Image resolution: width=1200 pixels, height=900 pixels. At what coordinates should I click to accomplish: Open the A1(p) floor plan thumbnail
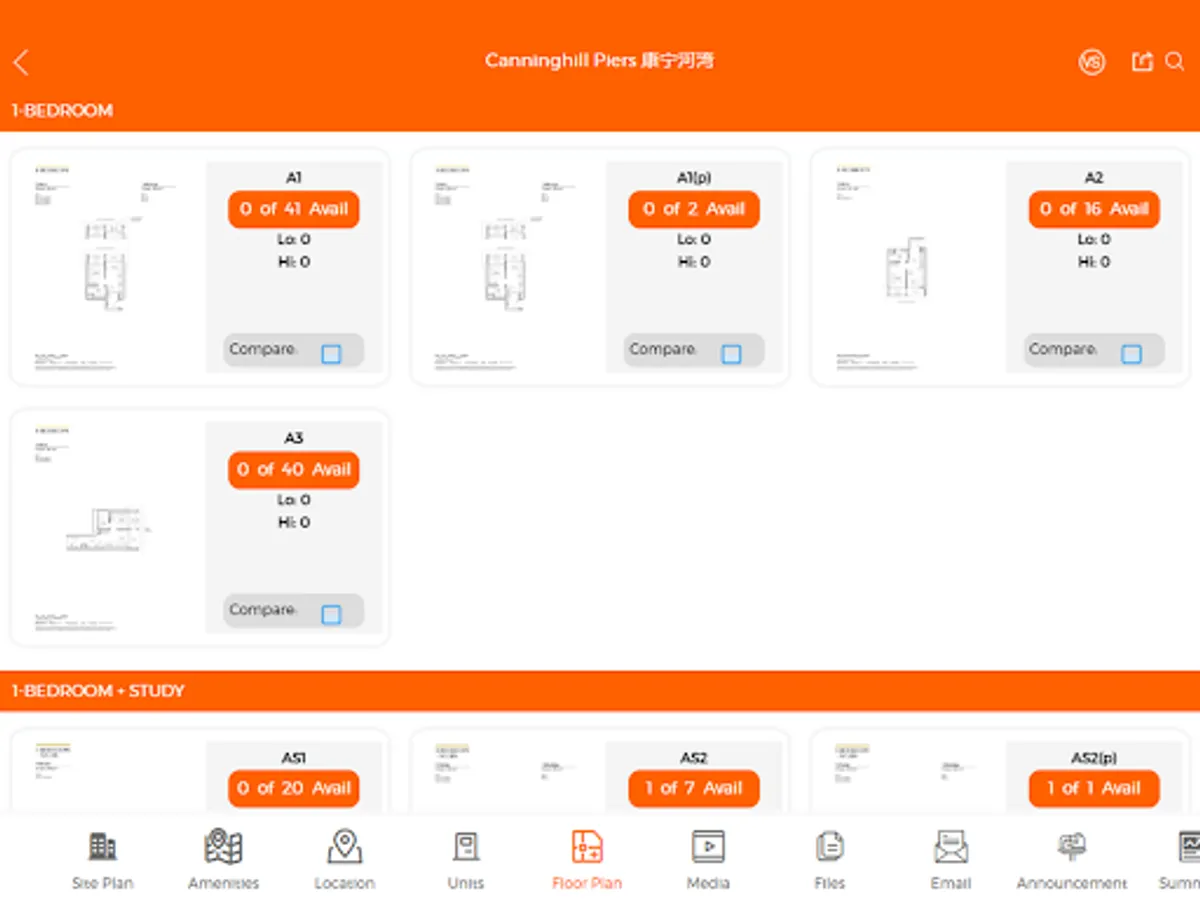point(506,267)
